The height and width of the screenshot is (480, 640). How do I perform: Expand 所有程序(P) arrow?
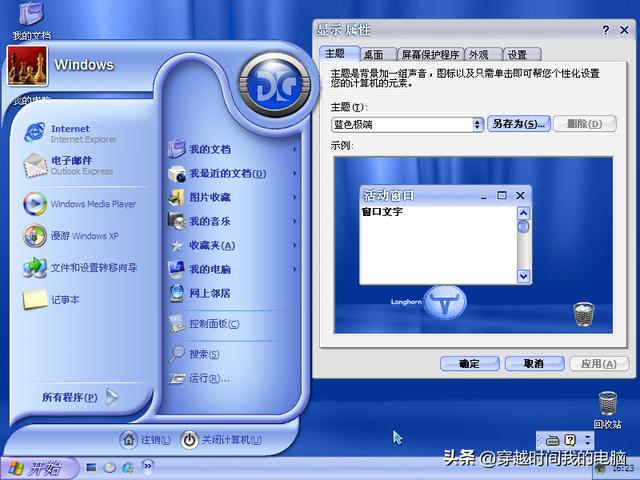(112, 397)
